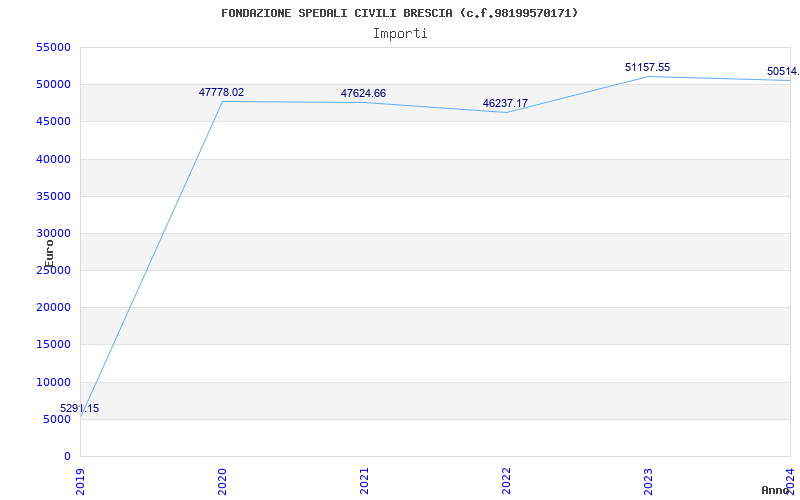Click the 50000 y-axis value
Image resolution: width=800 pixels, height=500 pixels.
click(x=54, y=84)
